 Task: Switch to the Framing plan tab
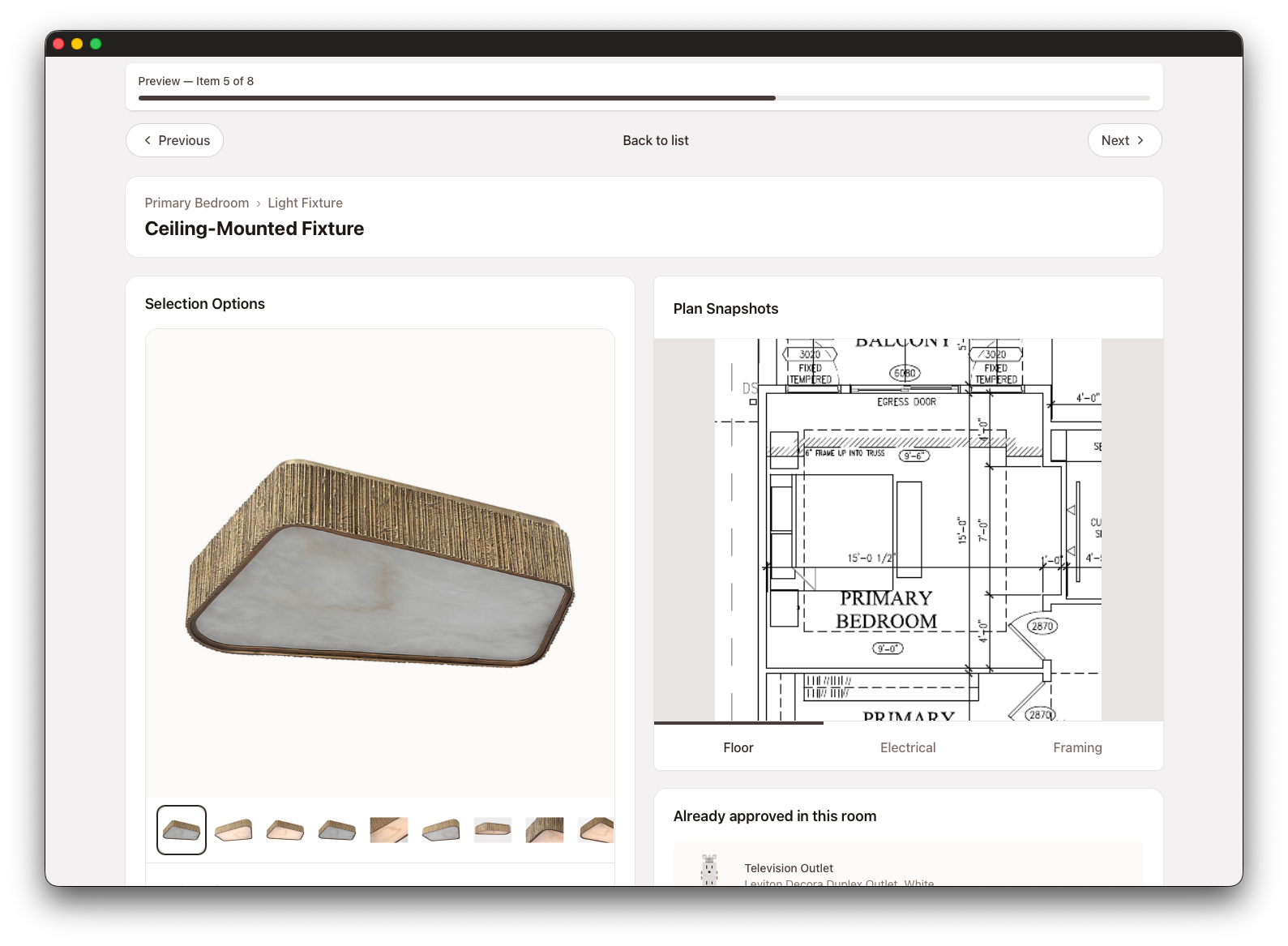pos(1077,747)
